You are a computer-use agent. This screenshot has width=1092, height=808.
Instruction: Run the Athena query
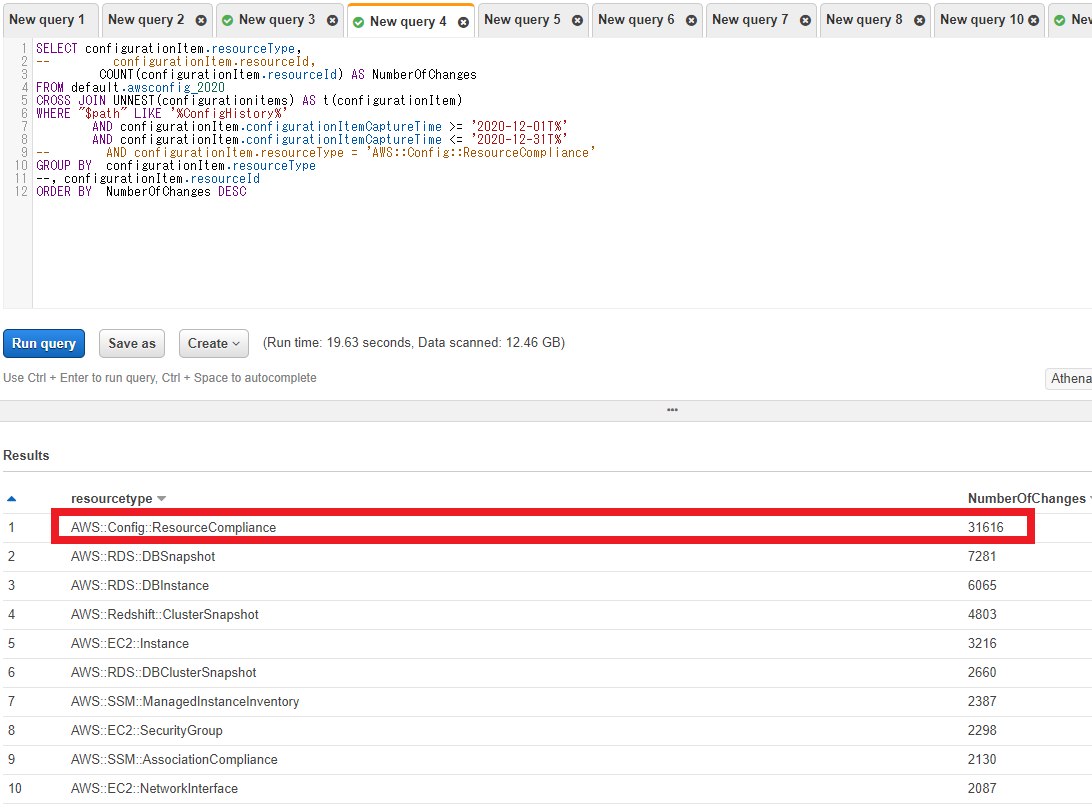[x=44, y=343]
